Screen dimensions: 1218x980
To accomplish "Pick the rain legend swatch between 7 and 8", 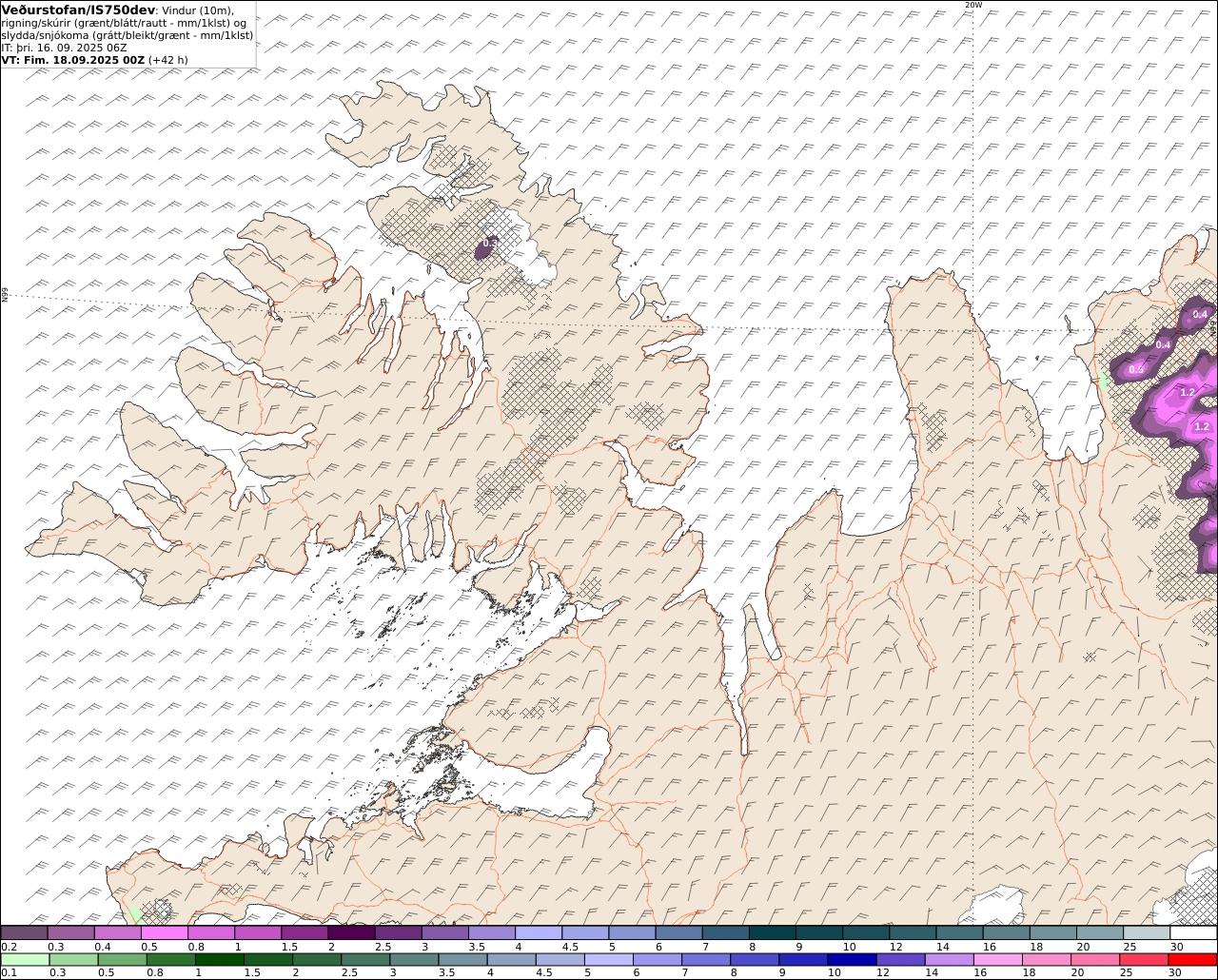I will [x=706, y=959].
